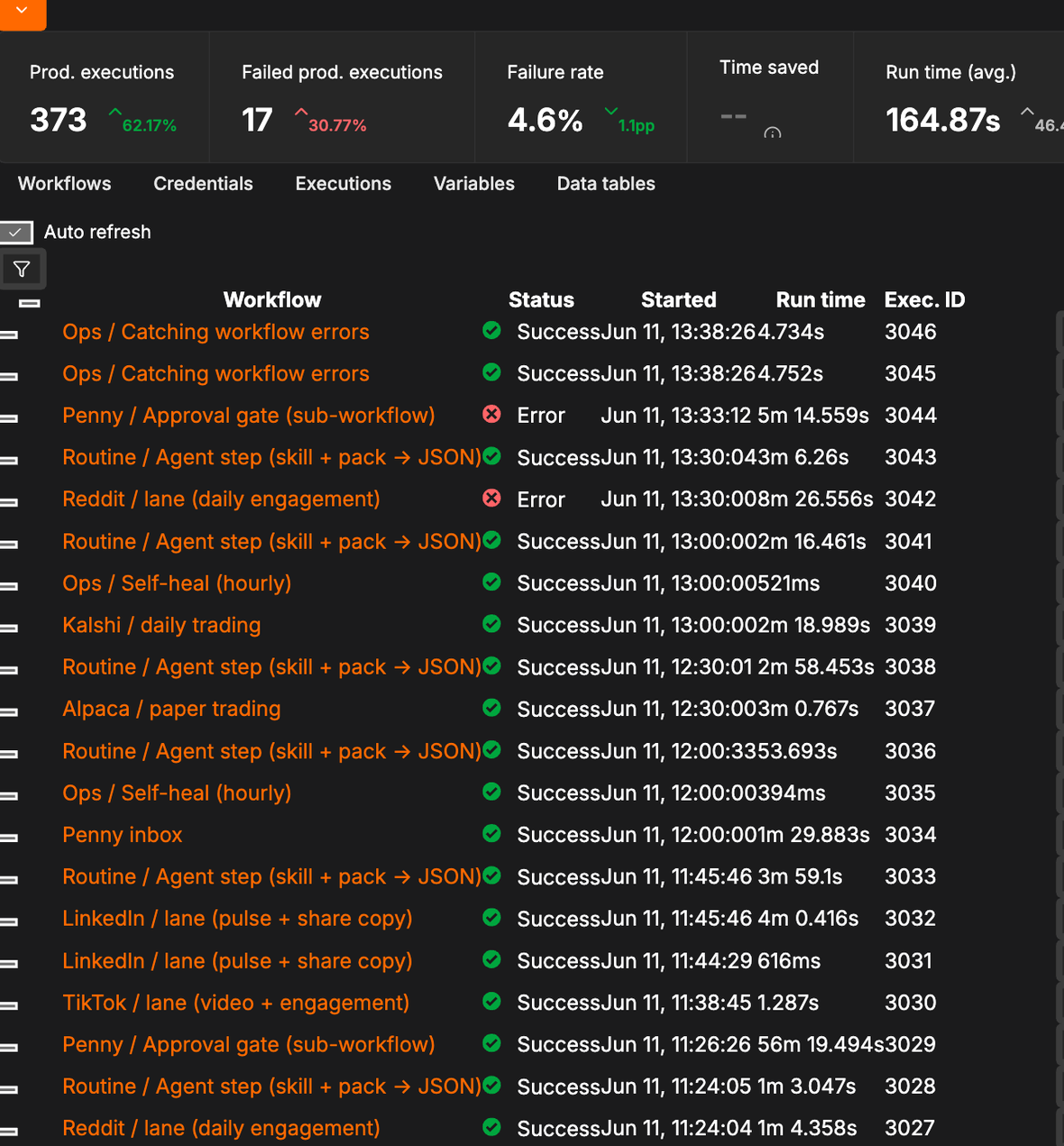Switch to the Credentials tab
The image size is (1064, 1146).
203,184
